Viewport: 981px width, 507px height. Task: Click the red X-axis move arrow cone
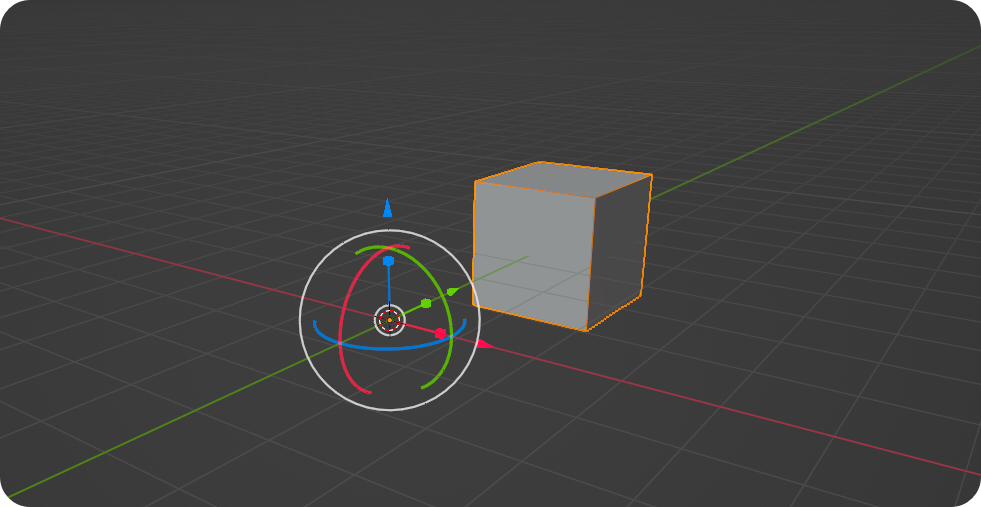tap(485, 344)
